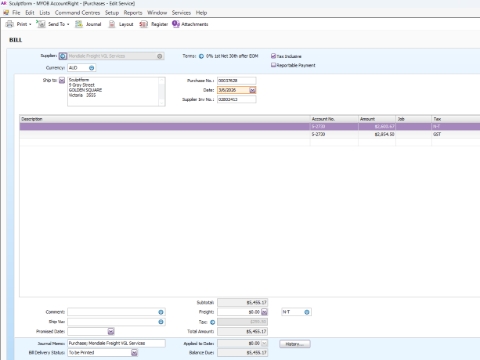
Task: Click the Journal Memo text field
Action: pyautogui.click(x=116, y=343)
